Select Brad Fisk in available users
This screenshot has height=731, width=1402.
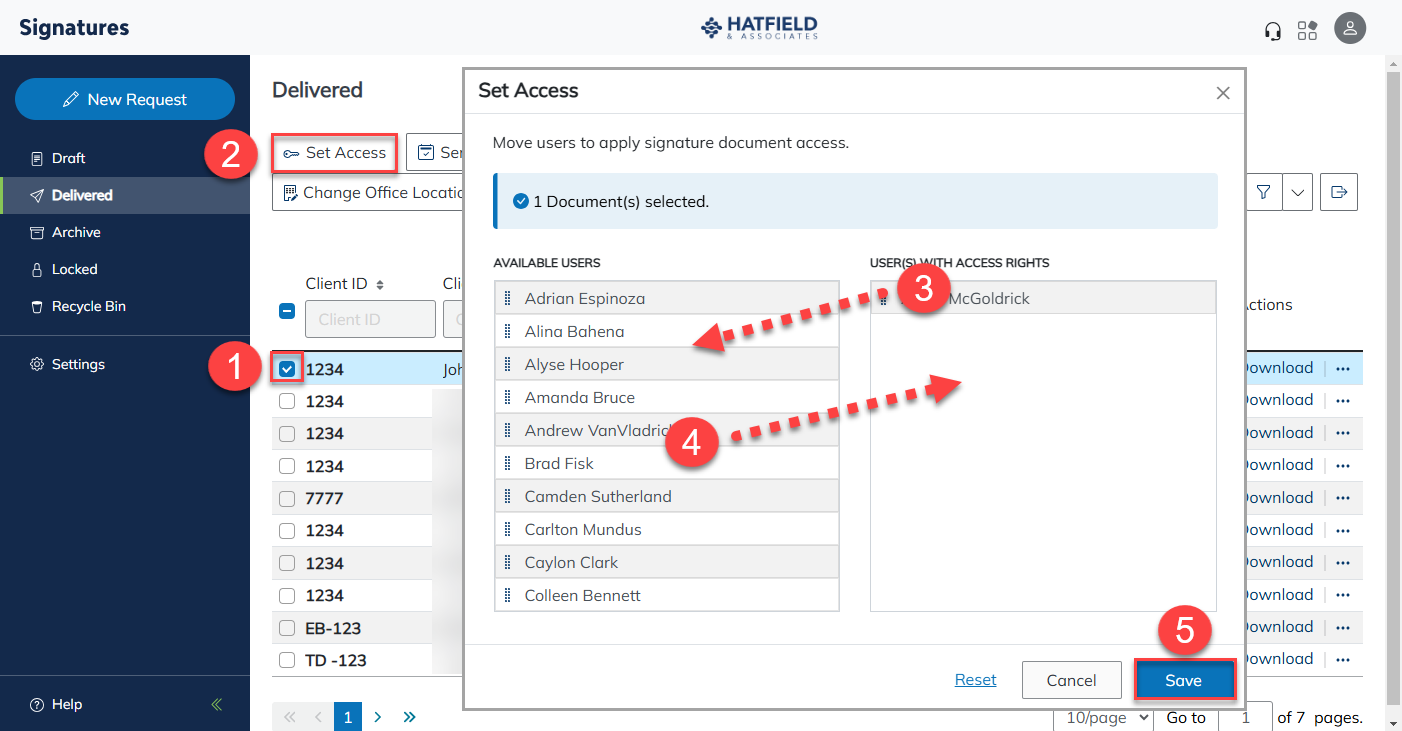pyautogui.click(x=667, y=463)
